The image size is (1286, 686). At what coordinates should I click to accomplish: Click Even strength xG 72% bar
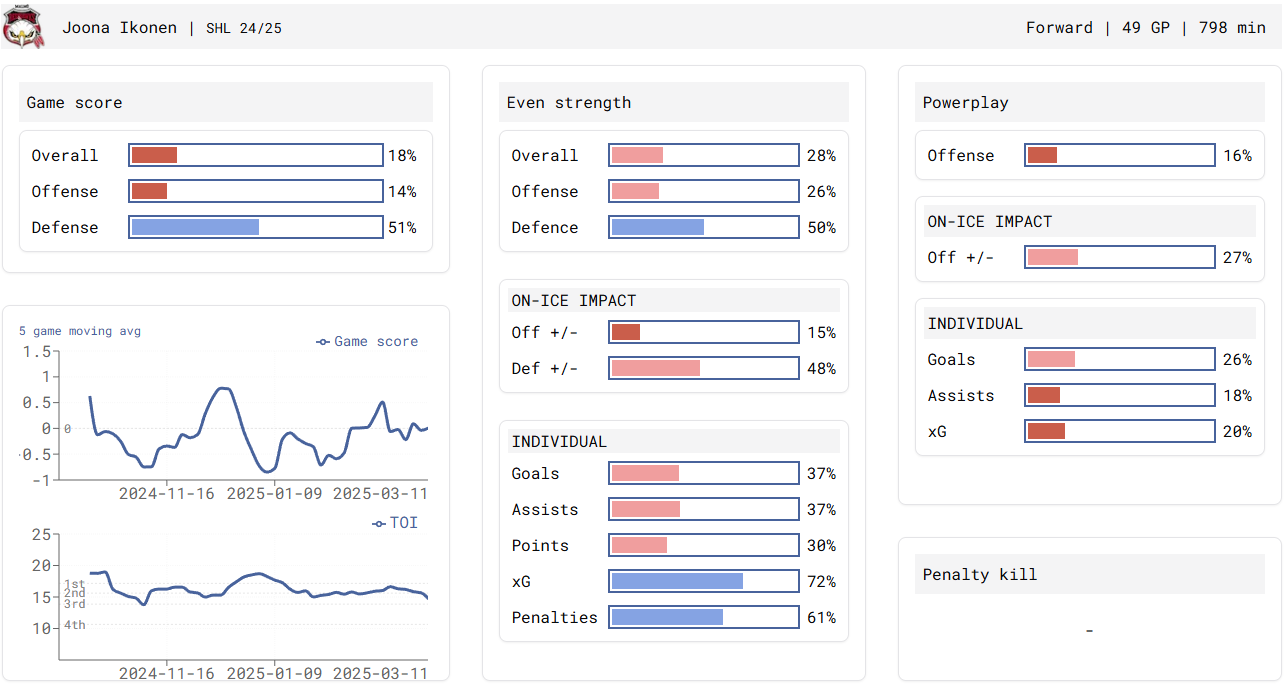click(704, 581)
